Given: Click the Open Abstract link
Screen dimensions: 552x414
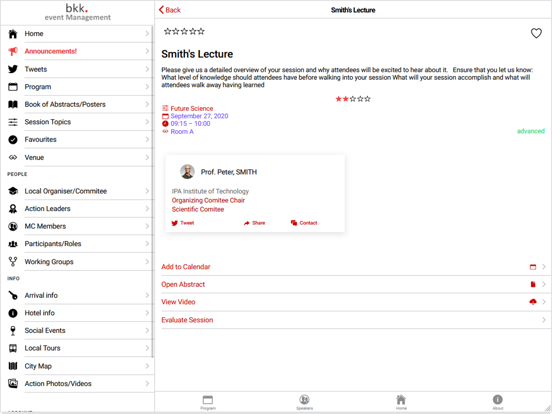Looking at the screenshot, I should 183,284.
